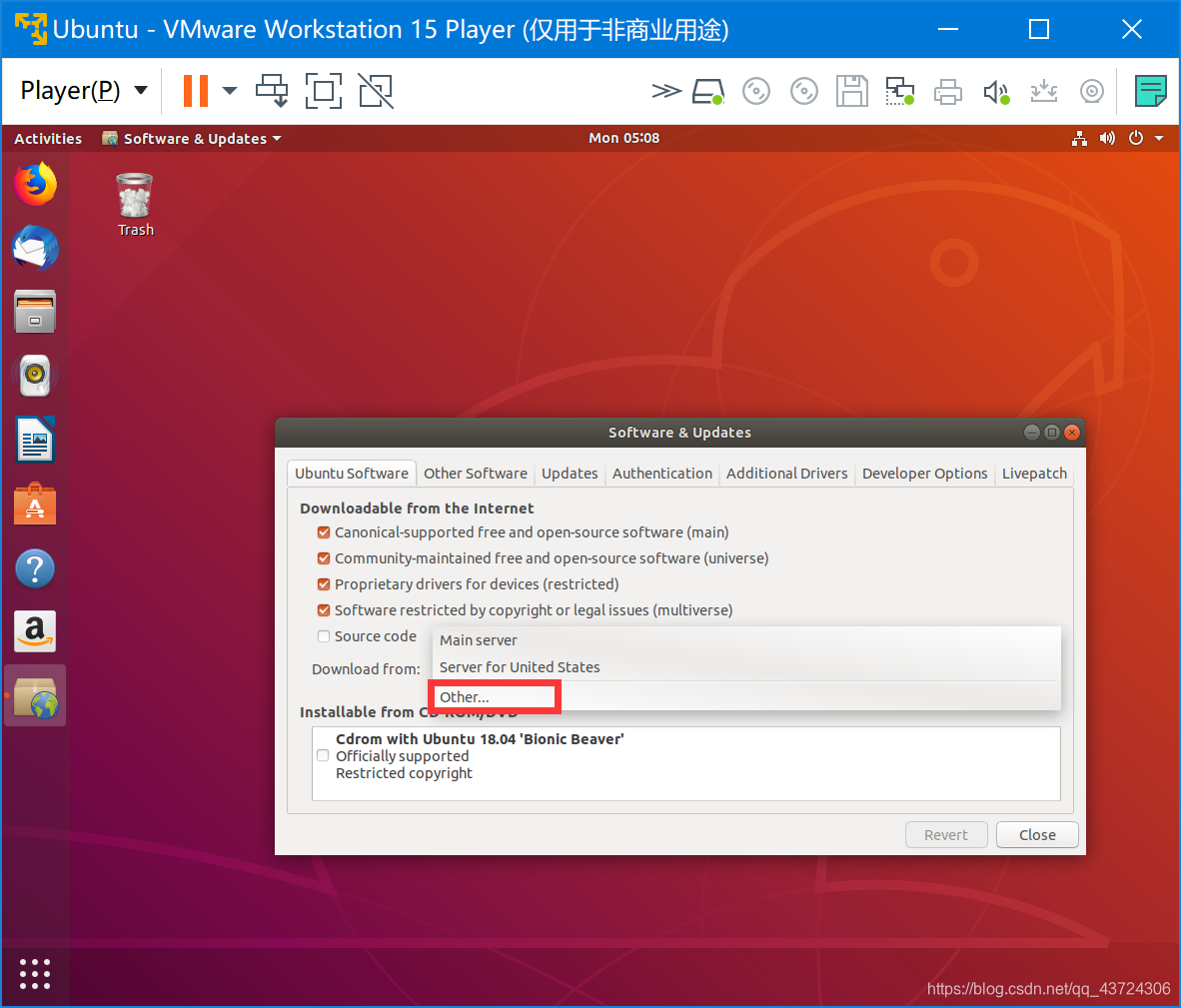Open the power options arrow beside Pause
Image resolution: width=1181 pixels, height=1008 pixels.
pyautogui.click(x=230, y=91)
